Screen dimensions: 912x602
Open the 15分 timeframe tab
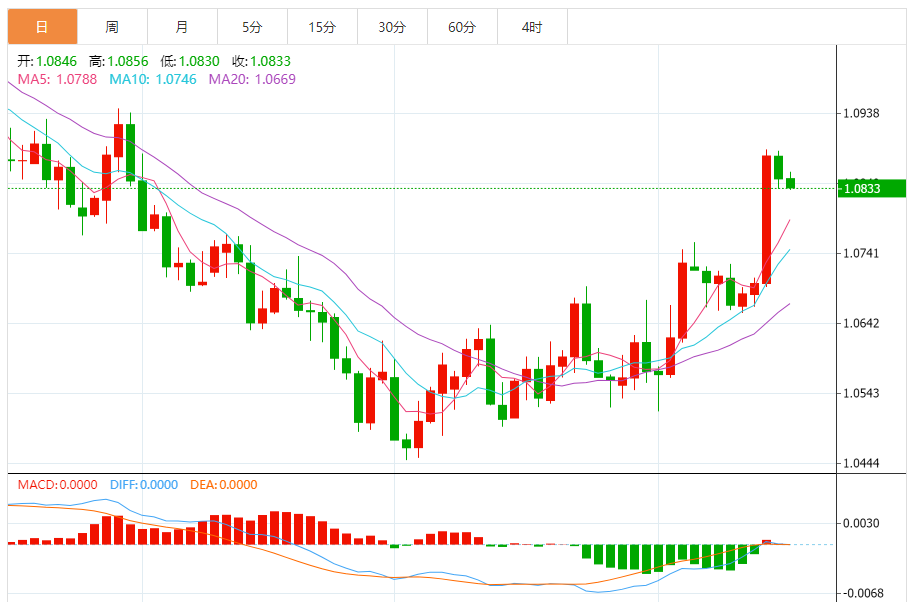[322, 27]
